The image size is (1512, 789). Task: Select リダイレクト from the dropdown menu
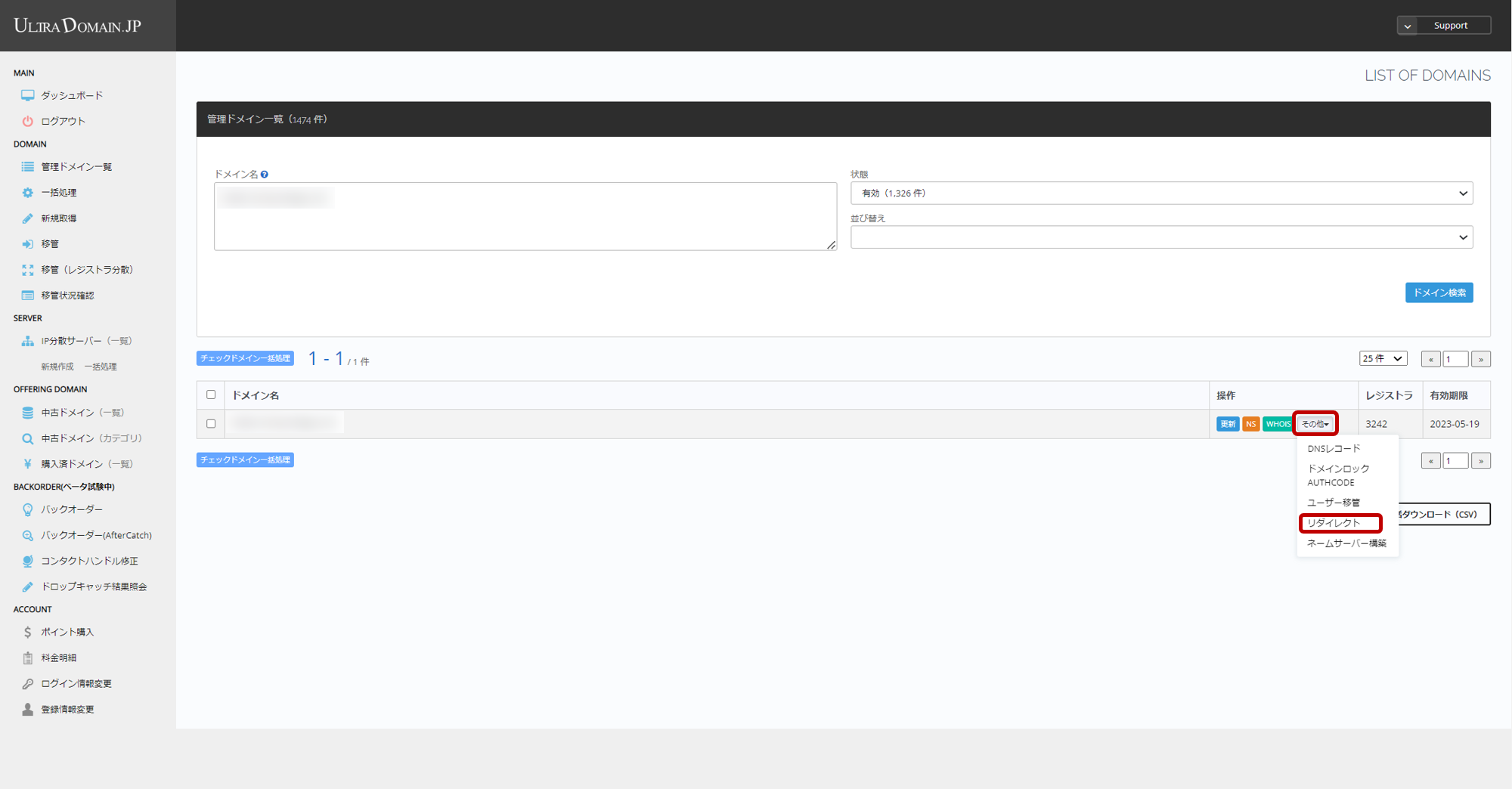pyautogui.click(x=1339, y=523)
